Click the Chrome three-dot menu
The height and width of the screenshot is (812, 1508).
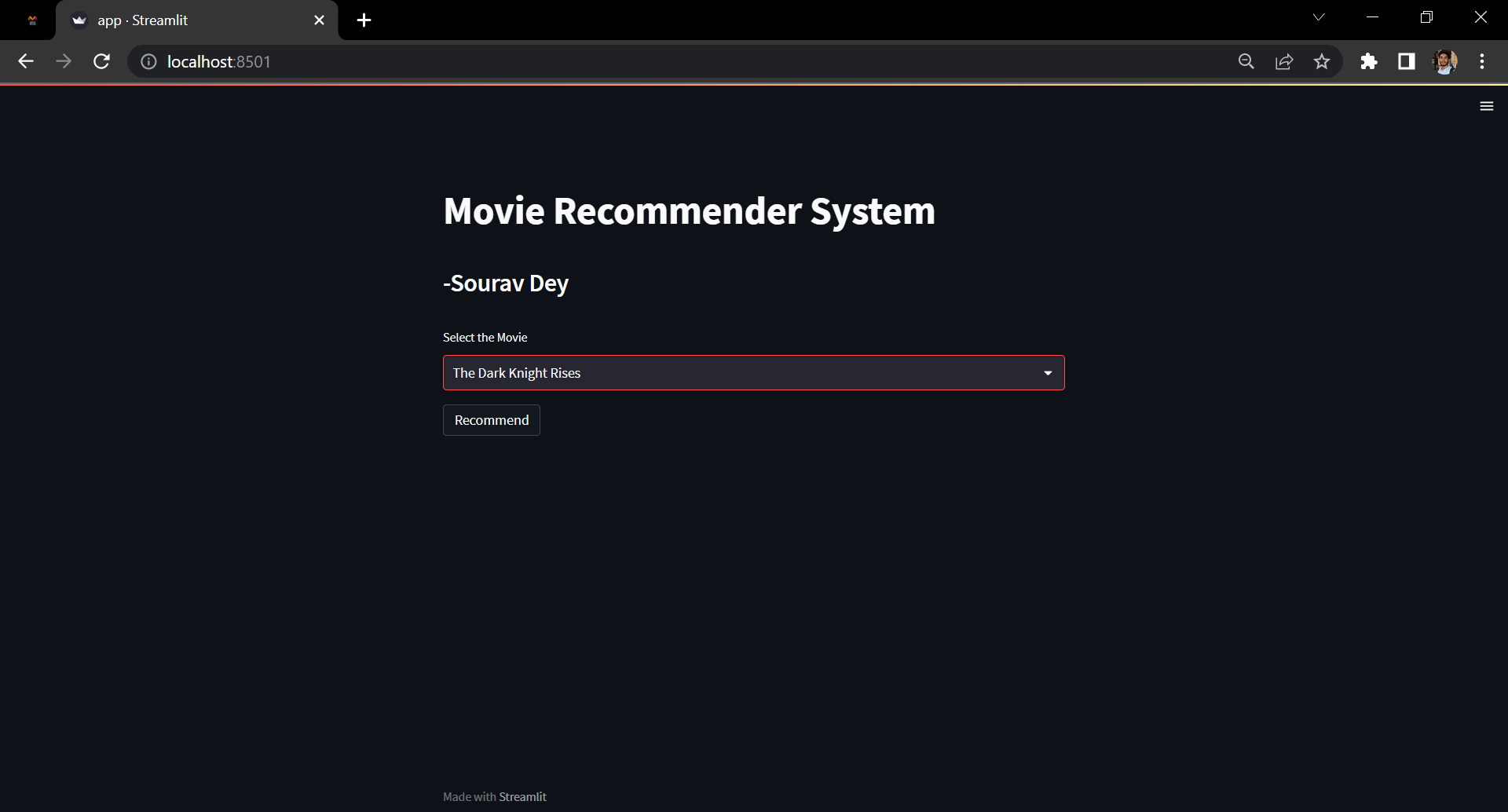(1483, 61)
